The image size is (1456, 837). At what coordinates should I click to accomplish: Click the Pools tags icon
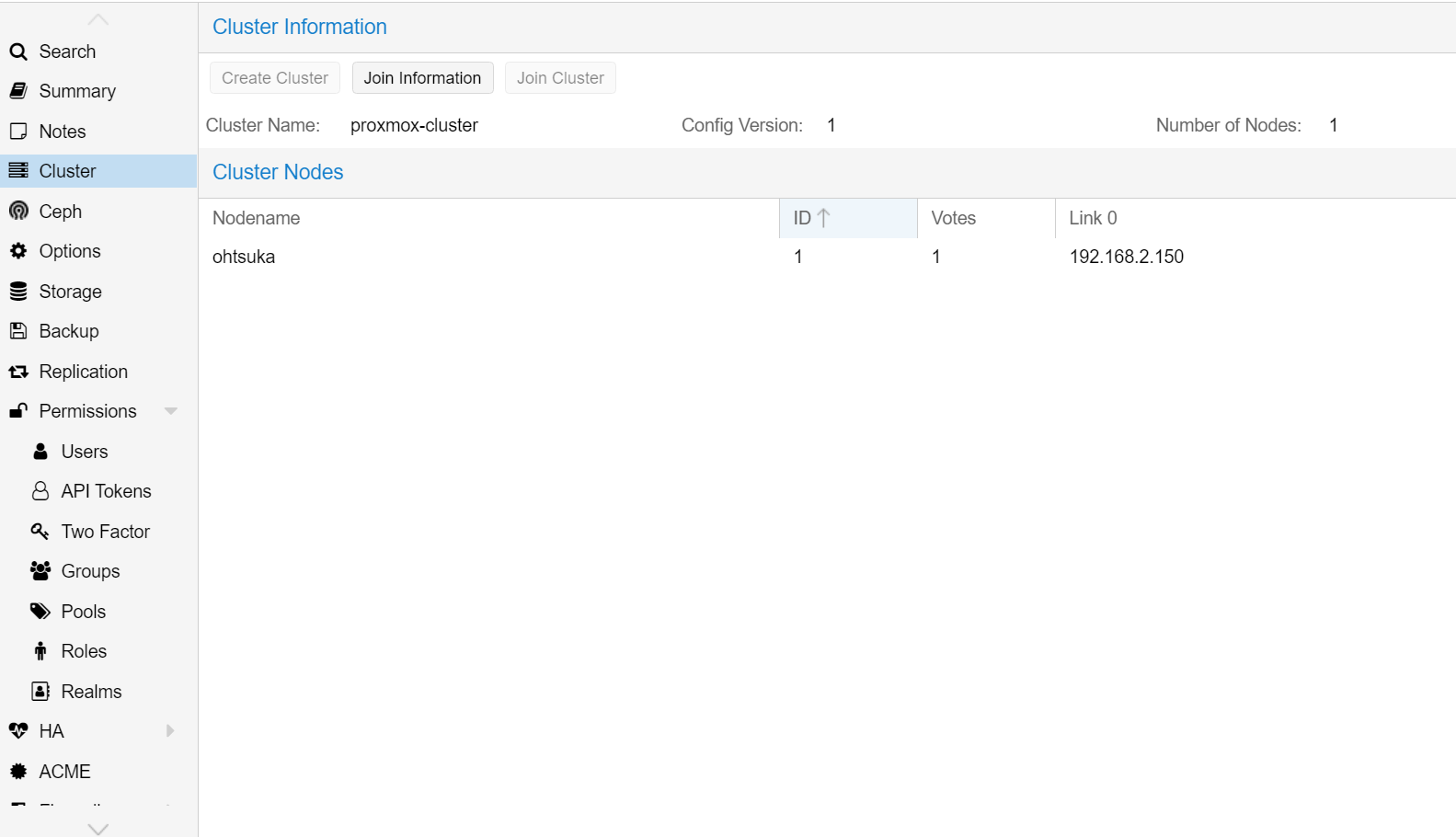tap(40, 612)
